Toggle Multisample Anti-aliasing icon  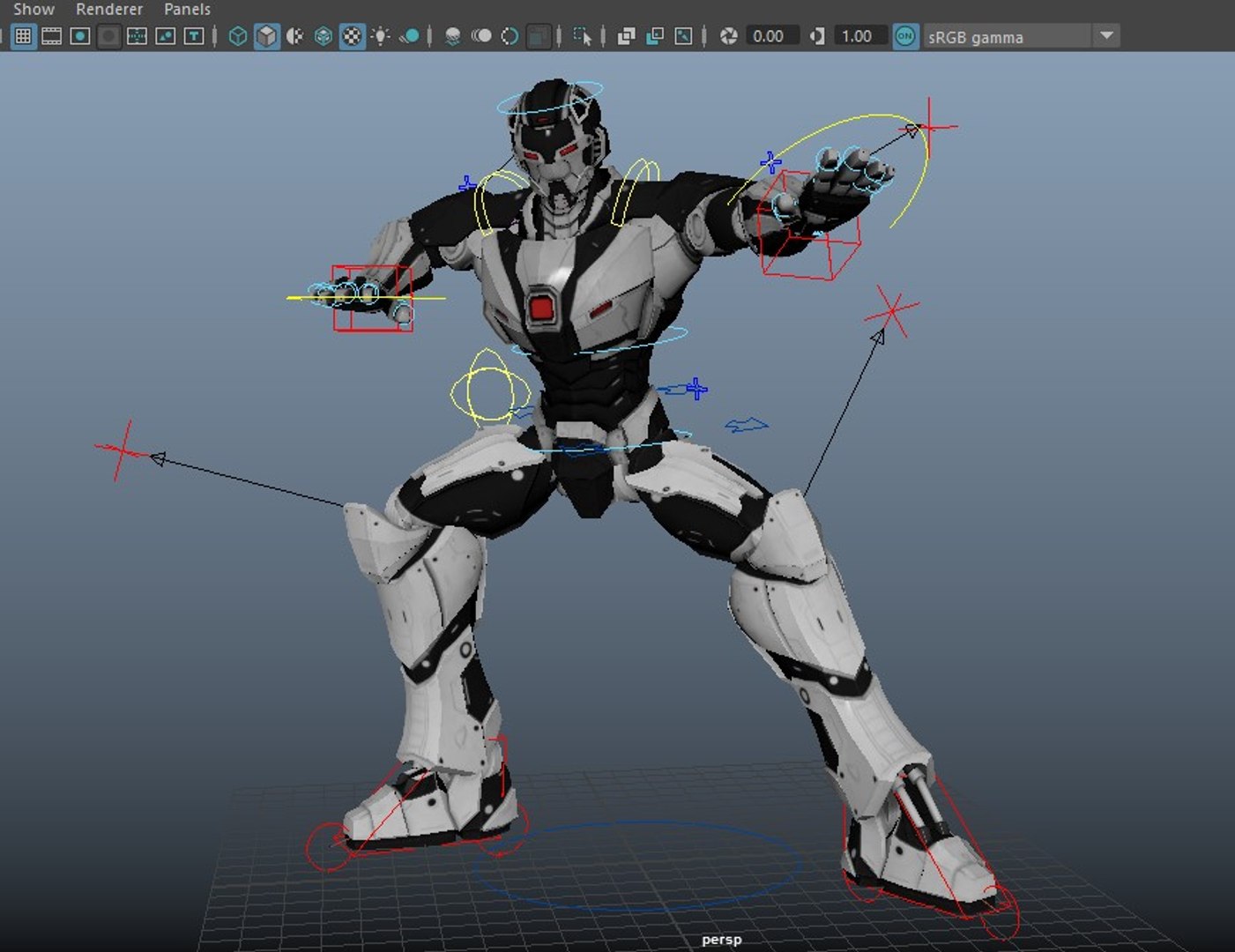tap(510, 36)
